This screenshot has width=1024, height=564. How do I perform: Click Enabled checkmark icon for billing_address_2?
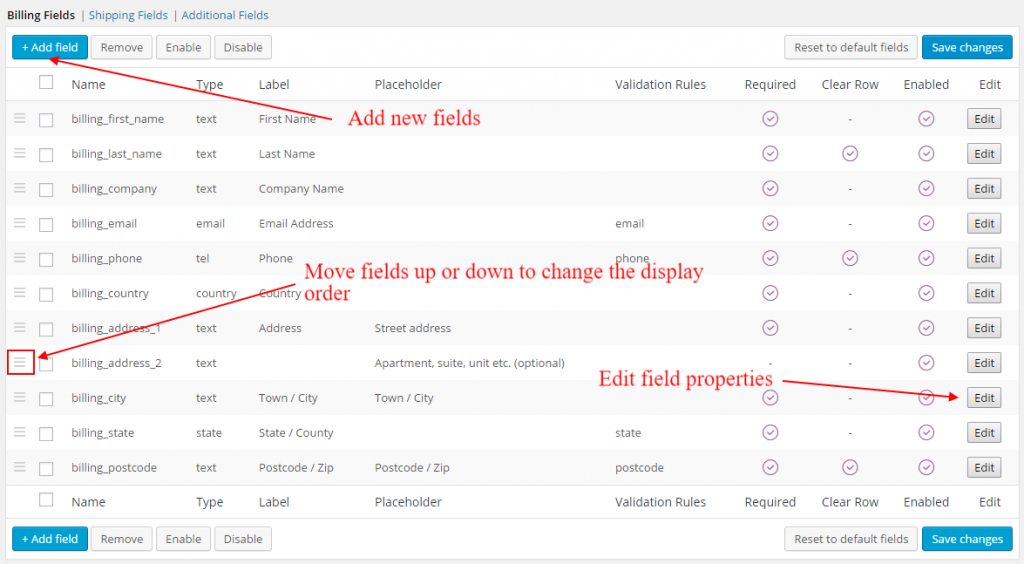pyautogui.click(x=926, y=363)
